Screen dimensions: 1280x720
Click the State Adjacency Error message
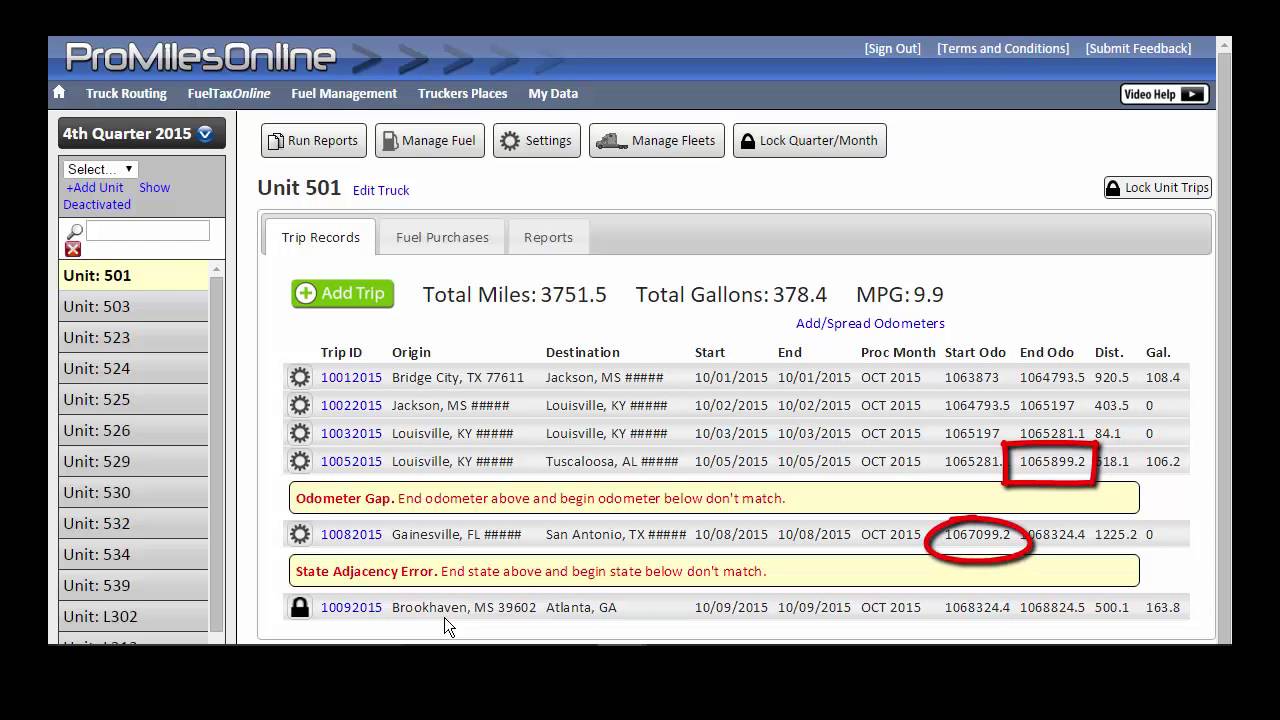pos(714,571)
